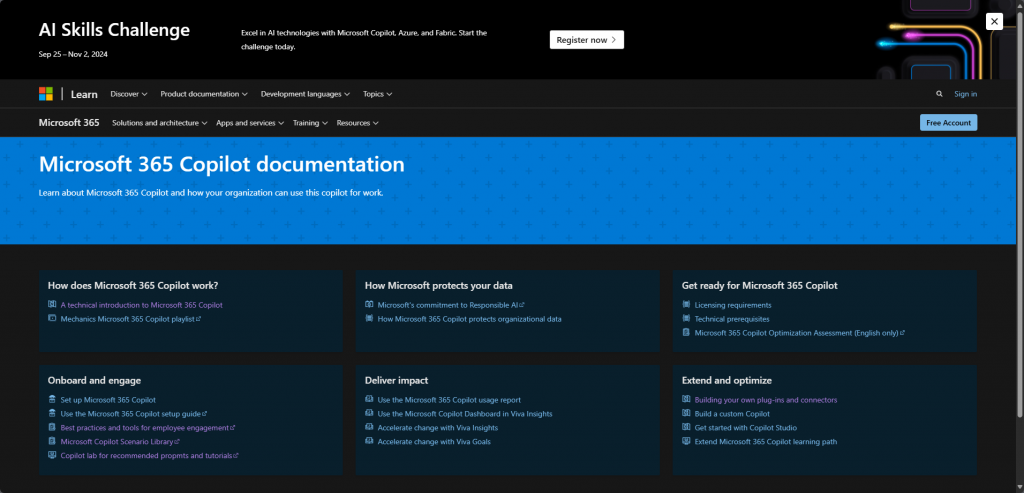Expand the Product documentation dropdown
The image size is (1024, 493).
pos(204,94)
